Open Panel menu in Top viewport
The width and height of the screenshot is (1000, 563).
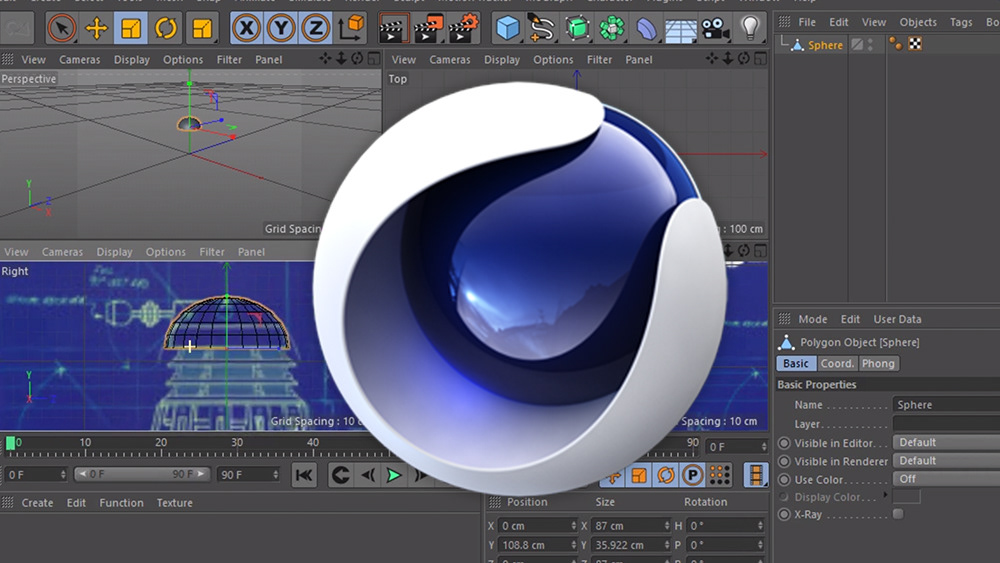pos(638,59)
